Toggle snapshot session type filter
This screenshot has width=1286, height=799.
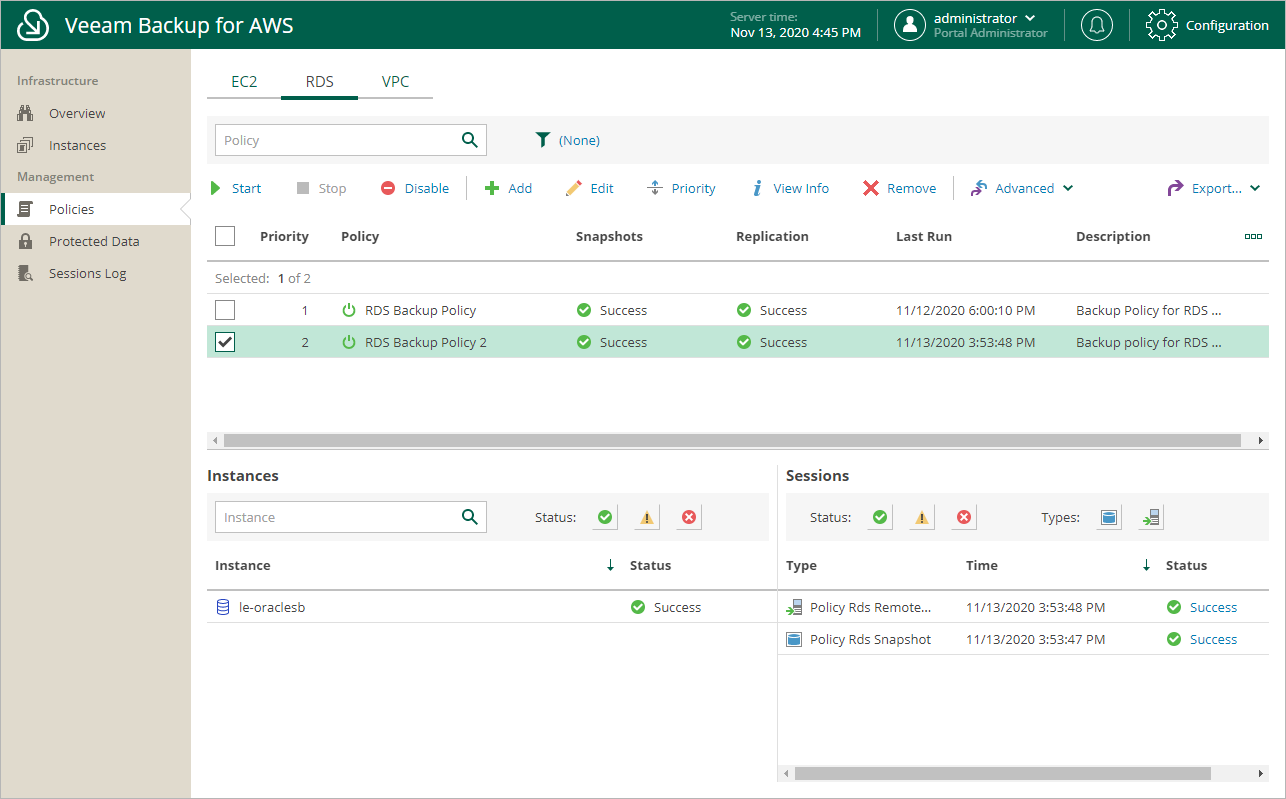(1109, 517)
